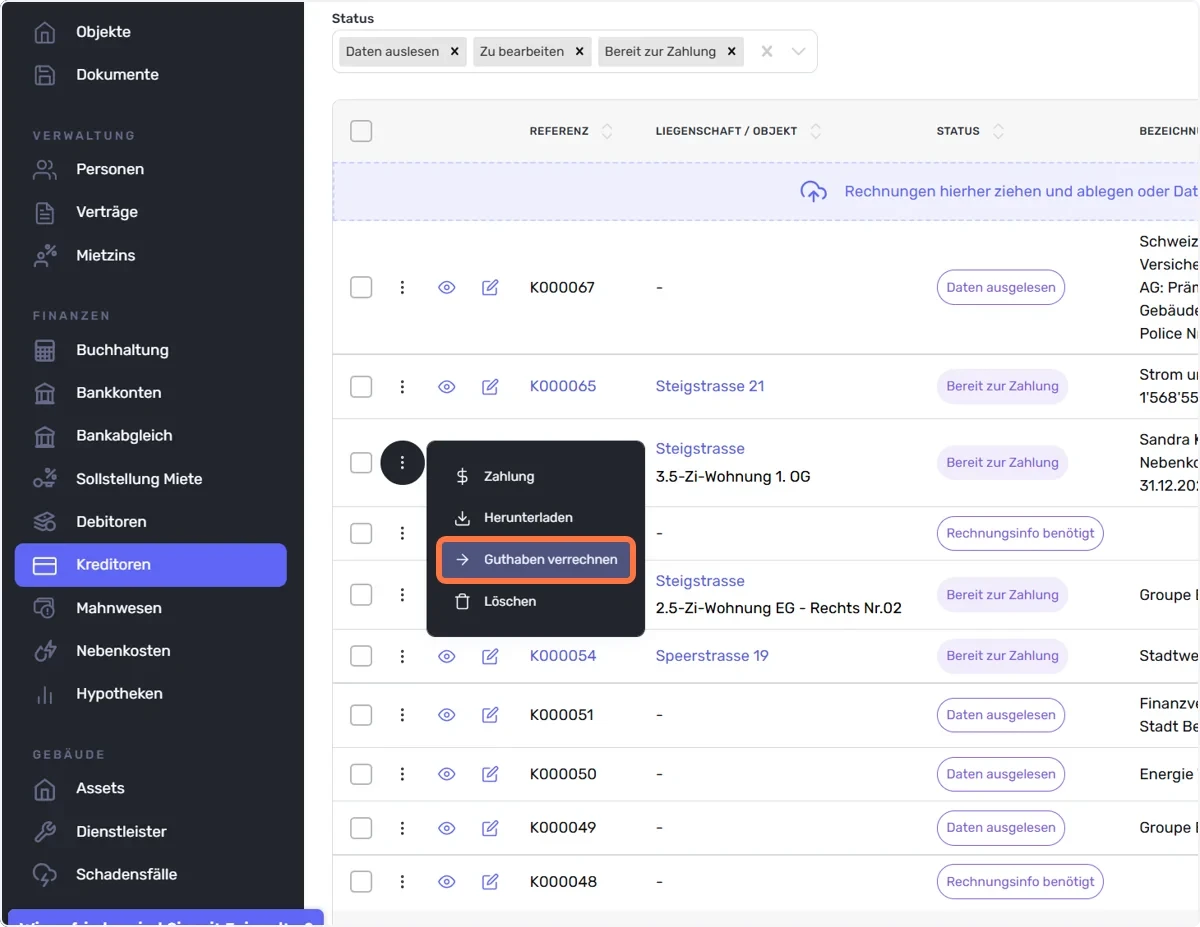Select the checkbox for invoice K000067

361,287
